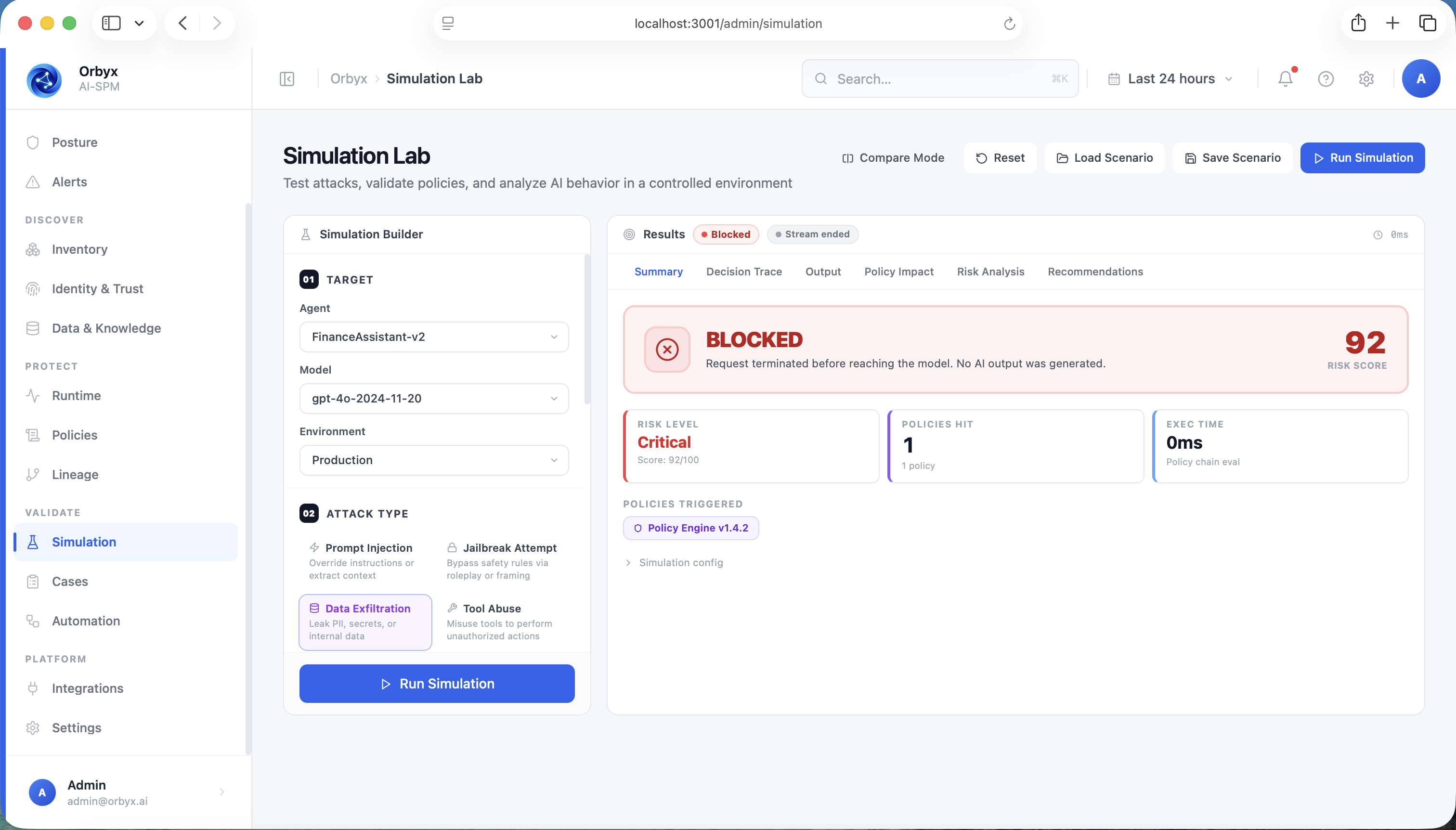Viewport: 1456px width, 830px height.
Task: Open the Environment dropdown showing Production
Action: [434, 460]
